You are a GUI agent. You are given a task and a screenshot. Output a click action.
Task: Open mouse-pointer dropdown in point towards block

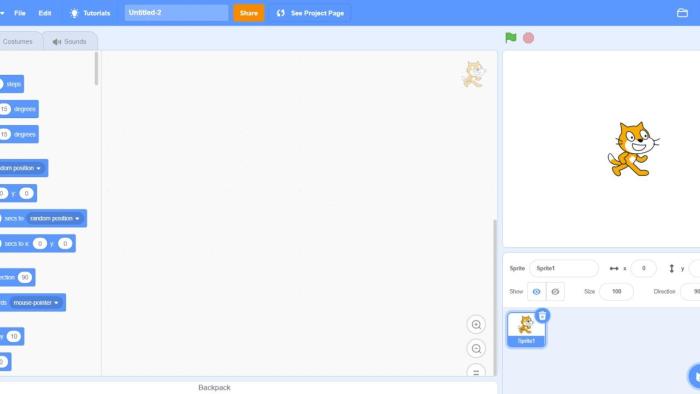pyautogui.click(x=36, y=303)
